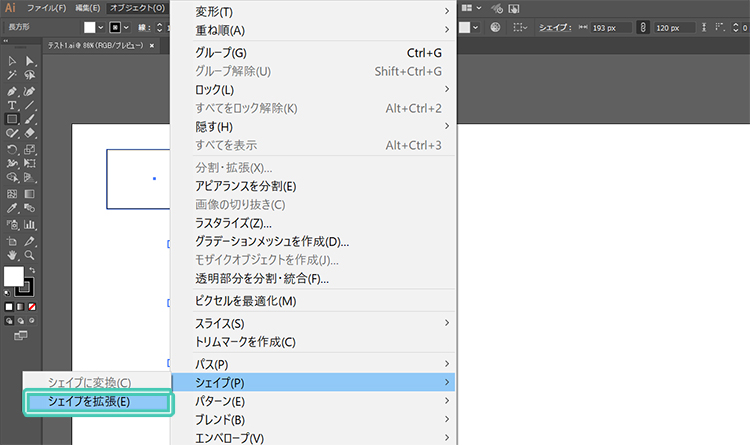Pick the Type tool
This screenshot has height=445, width=750.
tap(12, 105)
